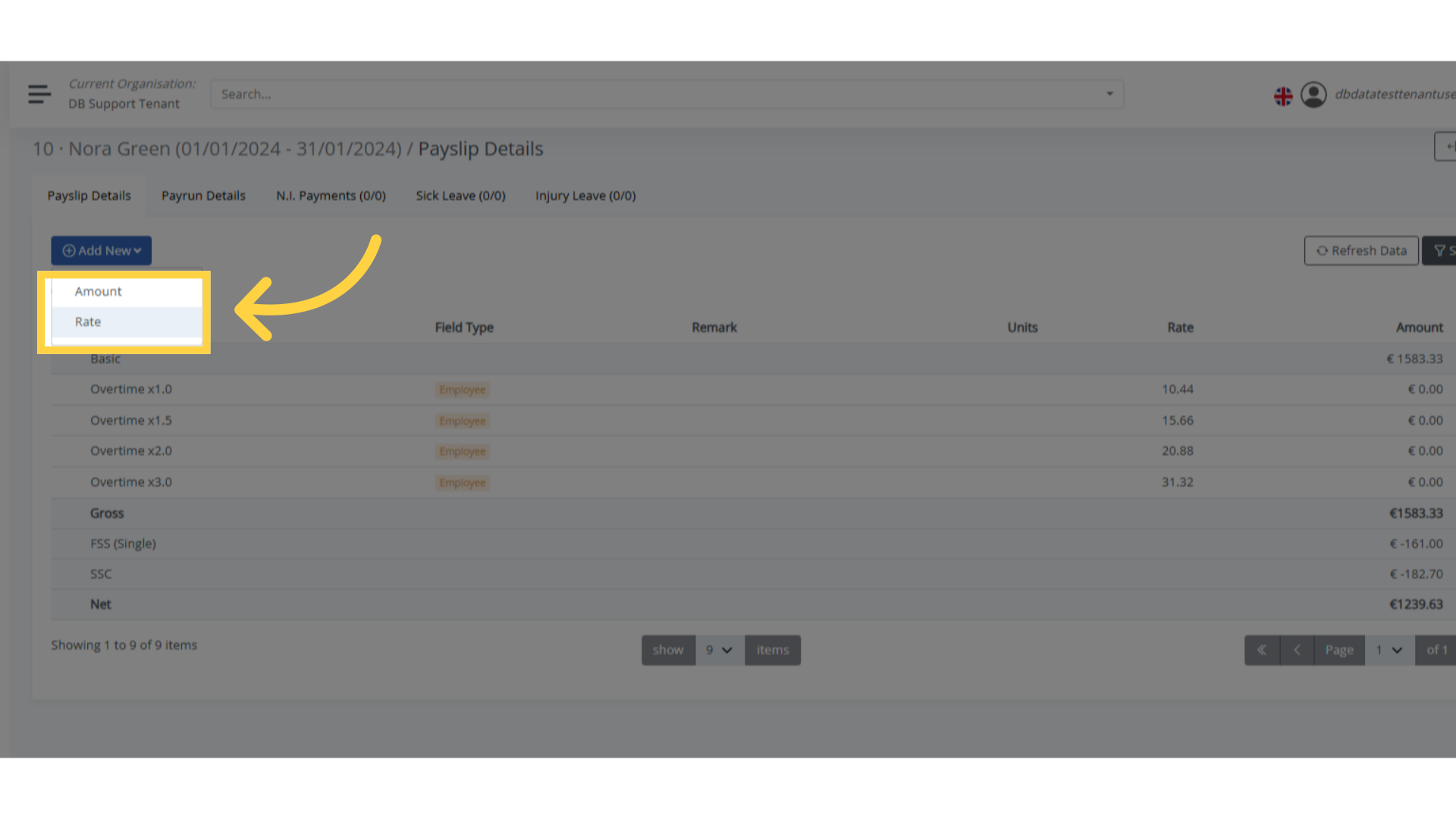The height and width of the screenshot is (819, 1456).
Task: Click the filter funnel icon next to Refresh Data
Action: (x=1440, y=250)
